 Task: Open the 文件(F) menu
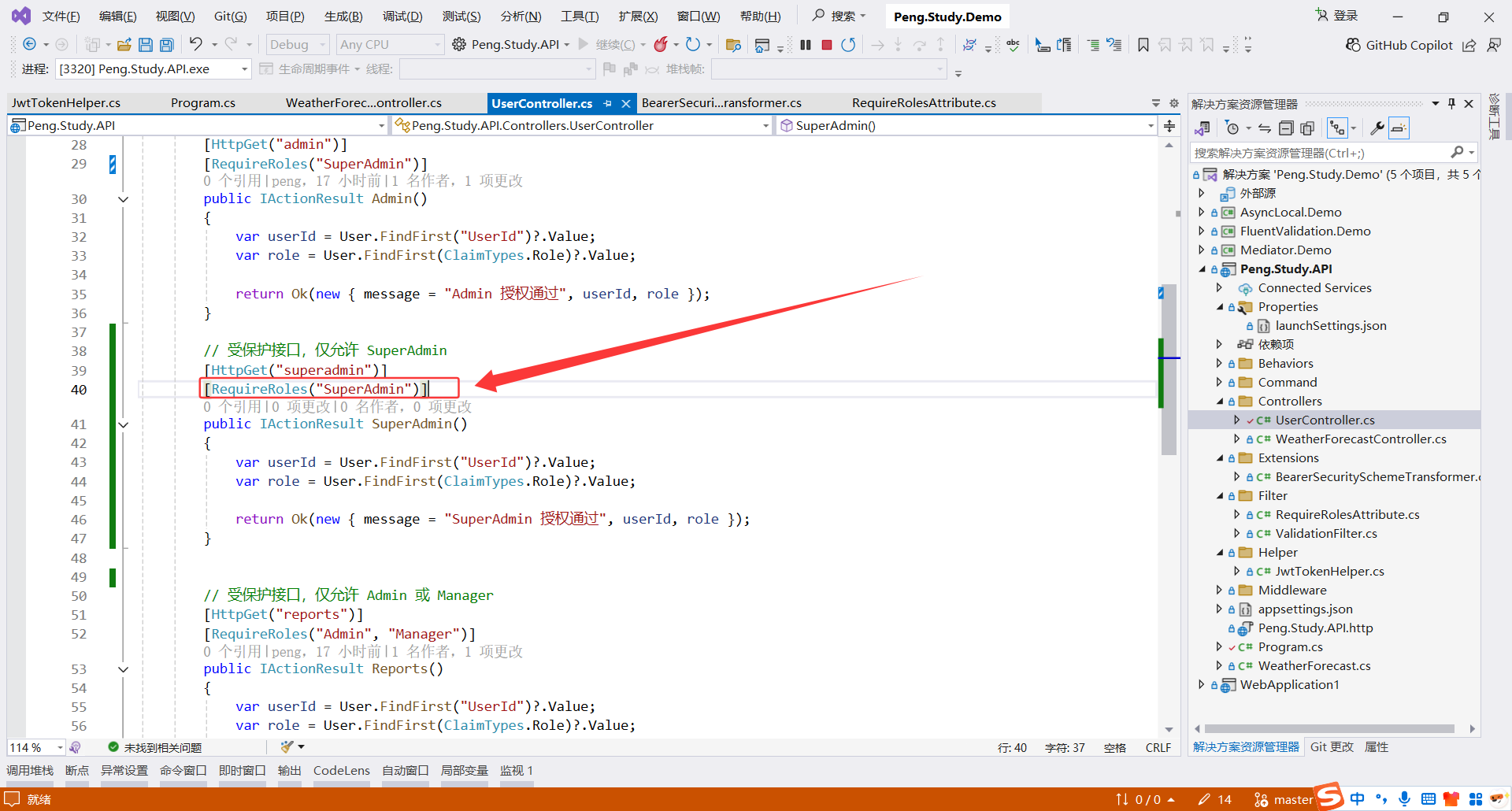(x=61, y=16)
